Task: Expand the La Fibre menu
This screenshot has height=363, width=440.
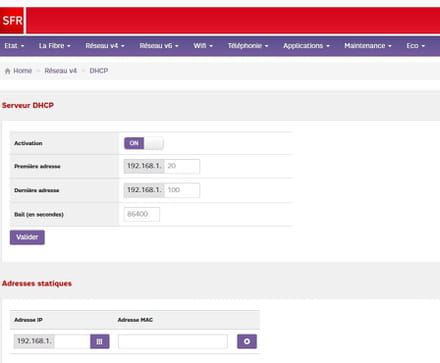Action: point(55,46)
